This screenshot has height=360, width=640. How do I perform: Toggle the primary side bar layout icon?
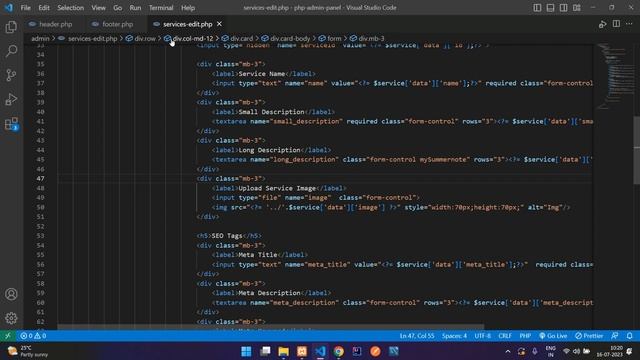point(537,8)
